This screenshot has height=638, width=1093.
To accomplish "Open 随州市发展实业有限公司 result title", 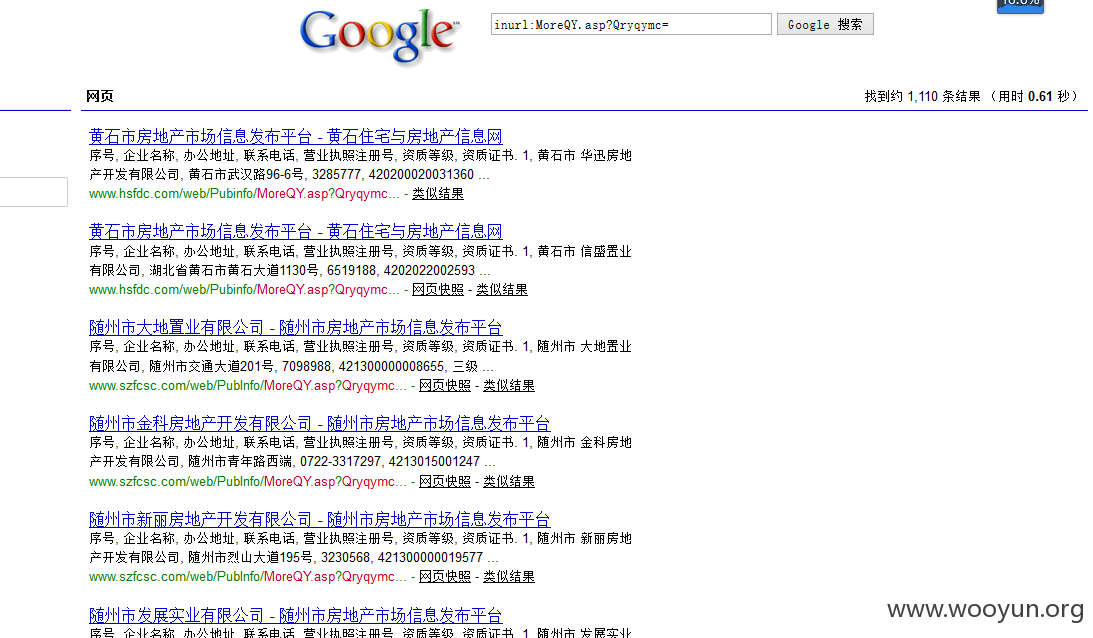I will [296, 616].
